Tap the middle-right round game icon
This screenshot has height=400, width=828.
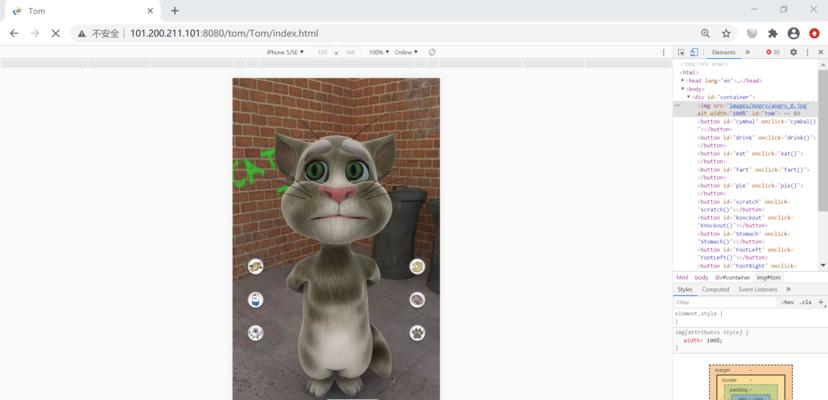417,300
